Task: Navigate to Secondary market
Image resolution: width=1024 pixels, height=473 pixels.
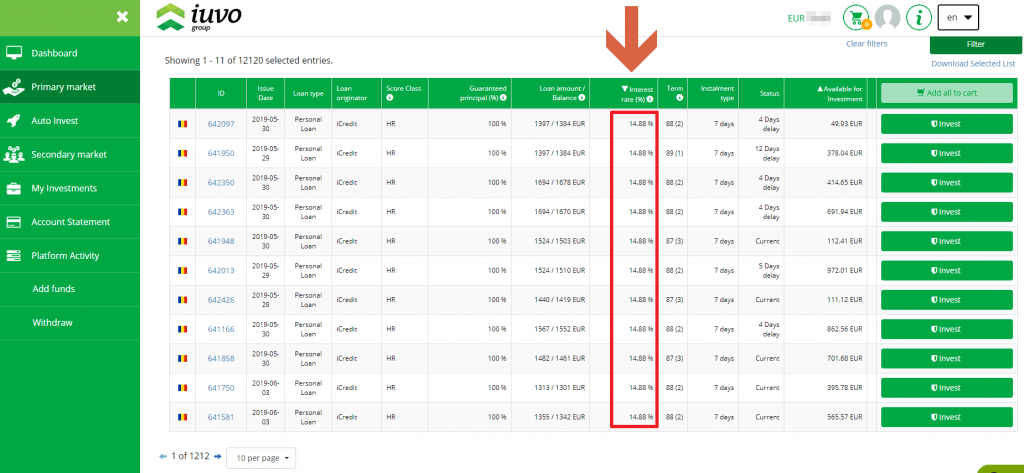Action: [x=68, y=155]
